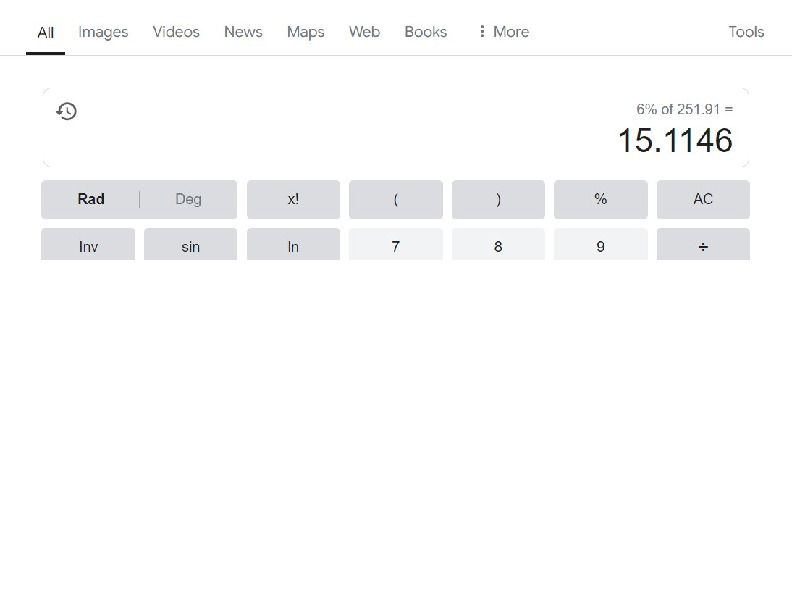Expand the More search options menu
Image resolution: width=792 pixels, height=612 pixels.
tap(503, 32)
